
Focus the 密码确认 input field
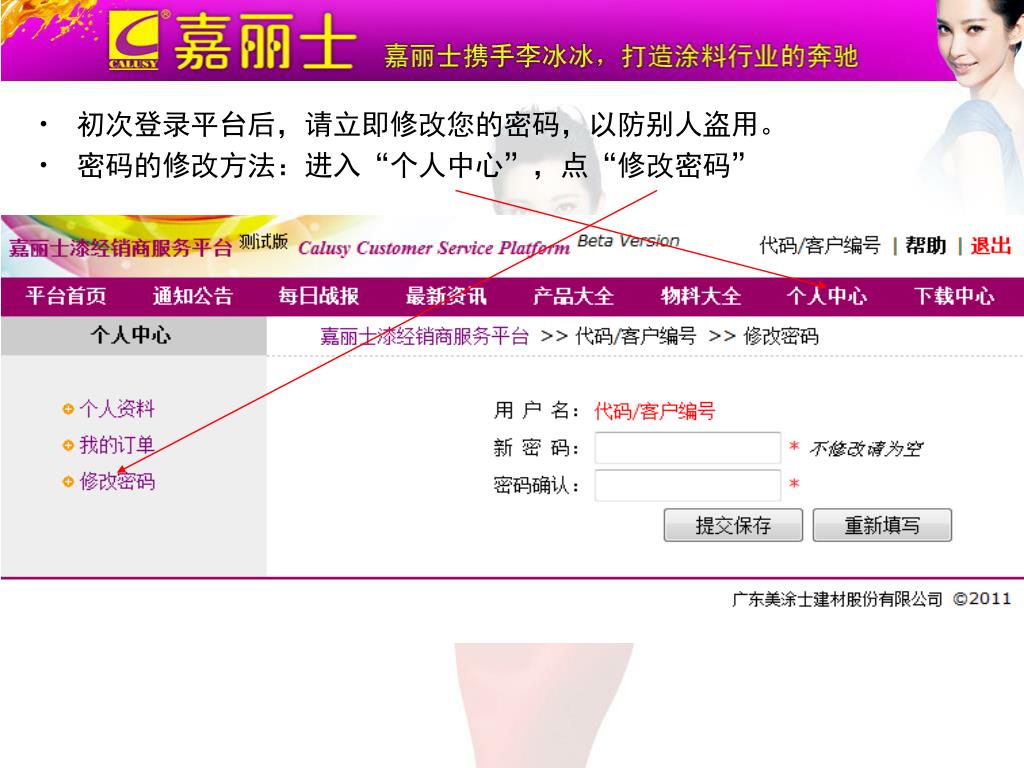(688, 485)
